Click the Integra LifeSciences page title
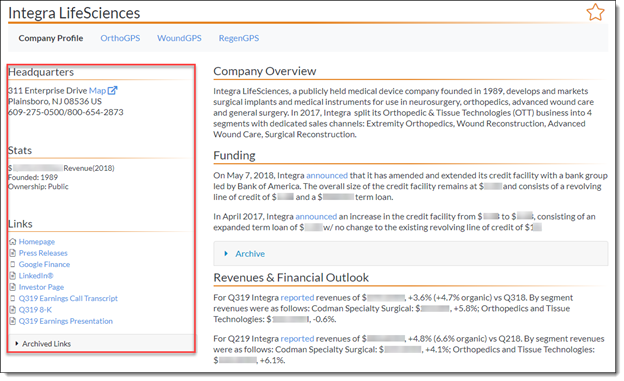This screenshot has width=624, height=381. [x=74, y=13]
